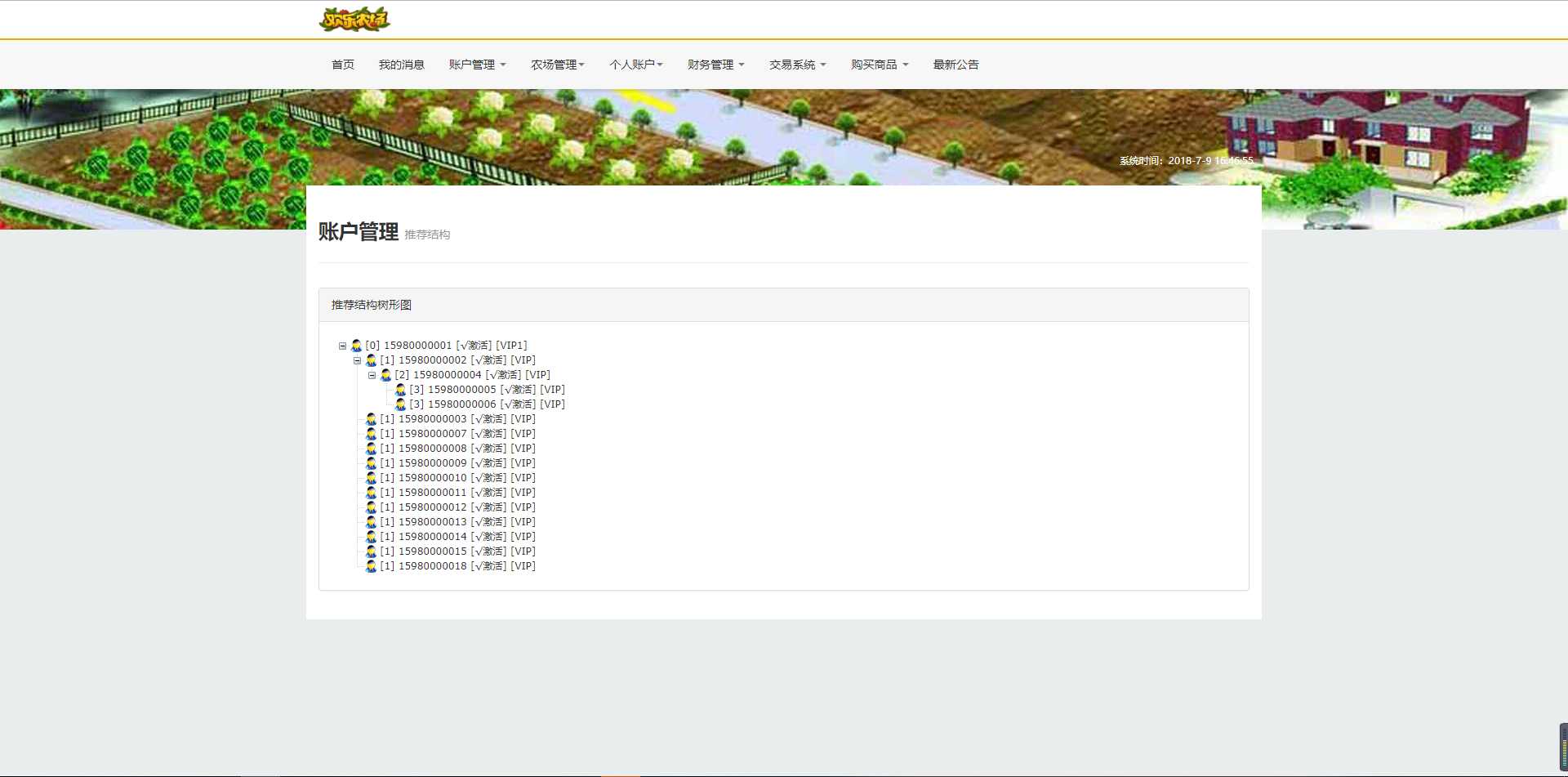Viewport: 1568px width, 777px height.
Task: Click the Happy Farm logo
Action: click(x=354, y=20)
